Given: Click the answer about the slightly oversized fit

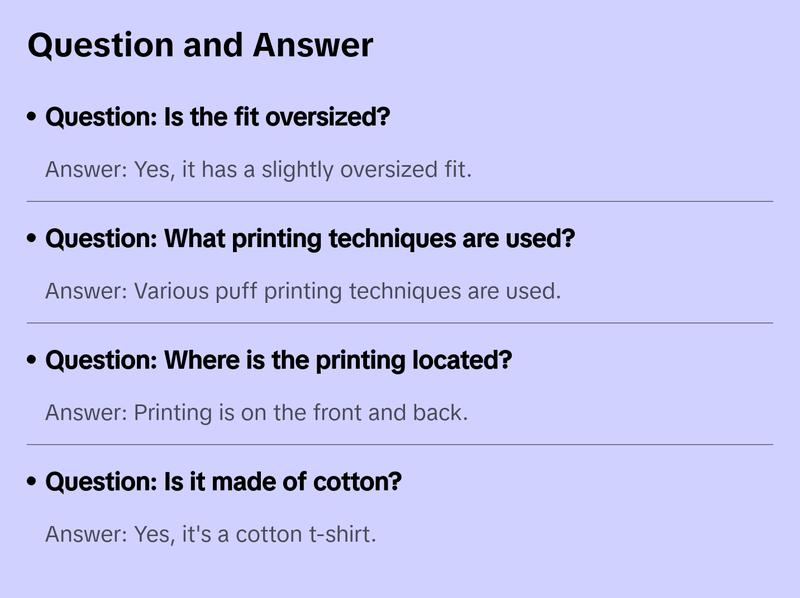Looking at the screenshot, I should pos(258,170).
